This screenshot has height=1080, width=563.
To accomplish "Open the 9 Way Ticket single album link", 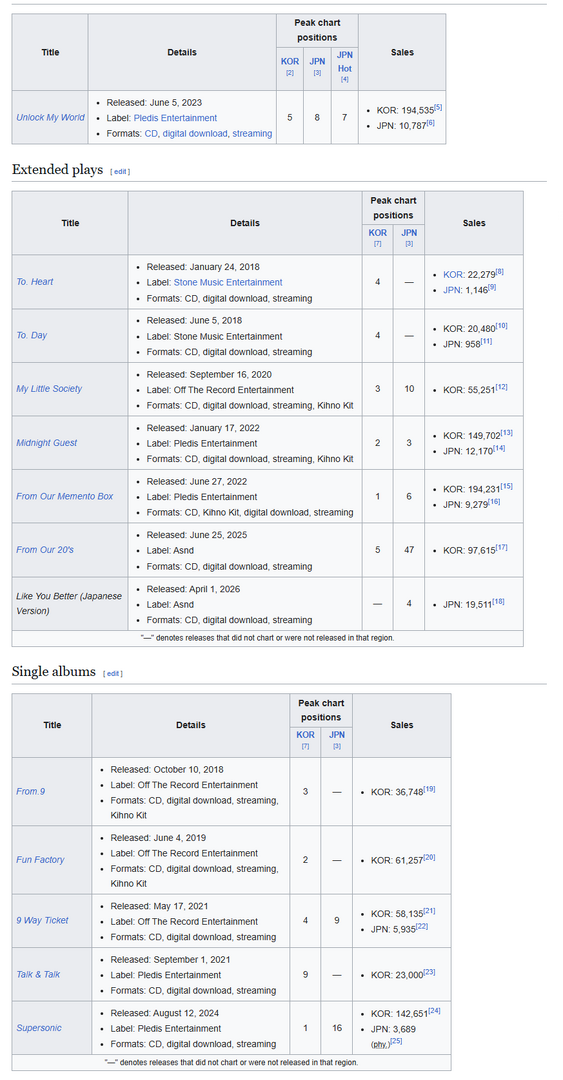I will tap(43, 921).
